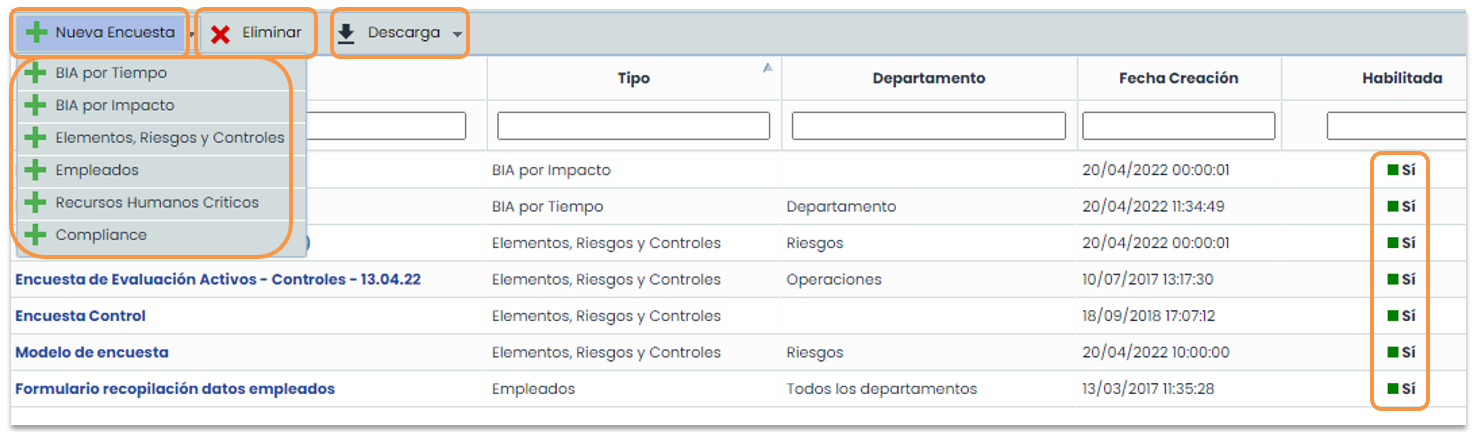1472x432 pixels.
Task: Click the green plus beside BIA por Impacto
Action: pyautogui.click(x=35, y=105)
